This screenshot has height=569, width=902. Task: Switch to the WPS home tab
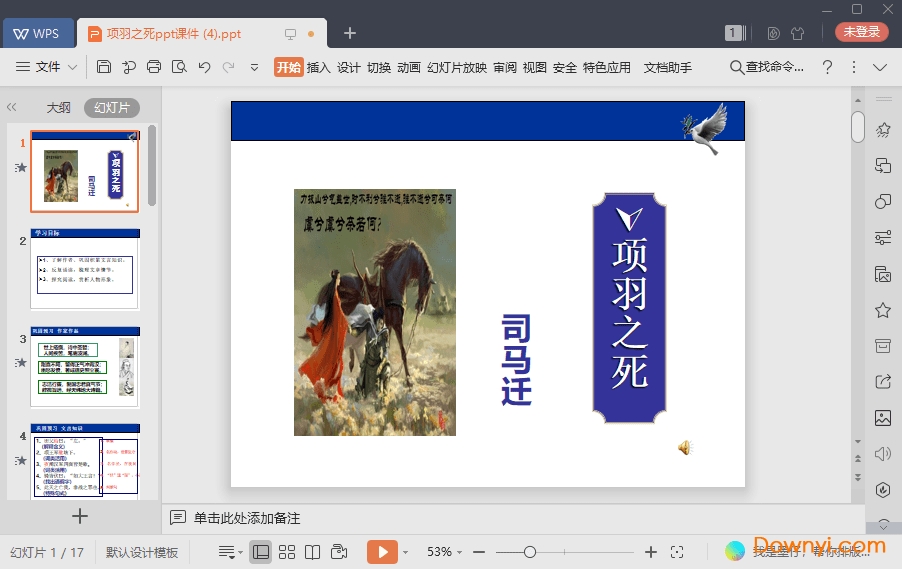point(38,33)
